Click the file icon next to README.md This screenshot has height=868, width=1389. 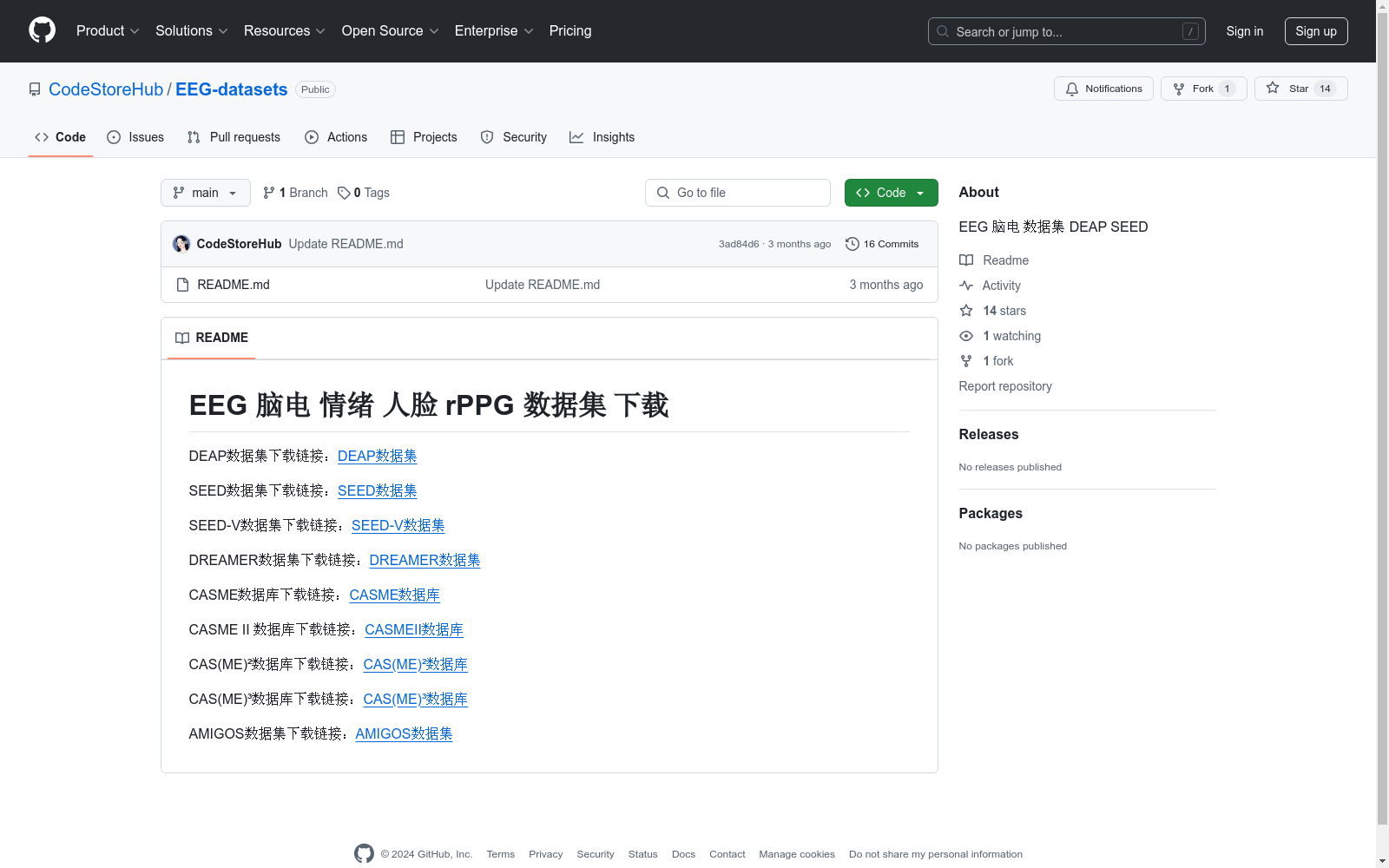[182, 285]
